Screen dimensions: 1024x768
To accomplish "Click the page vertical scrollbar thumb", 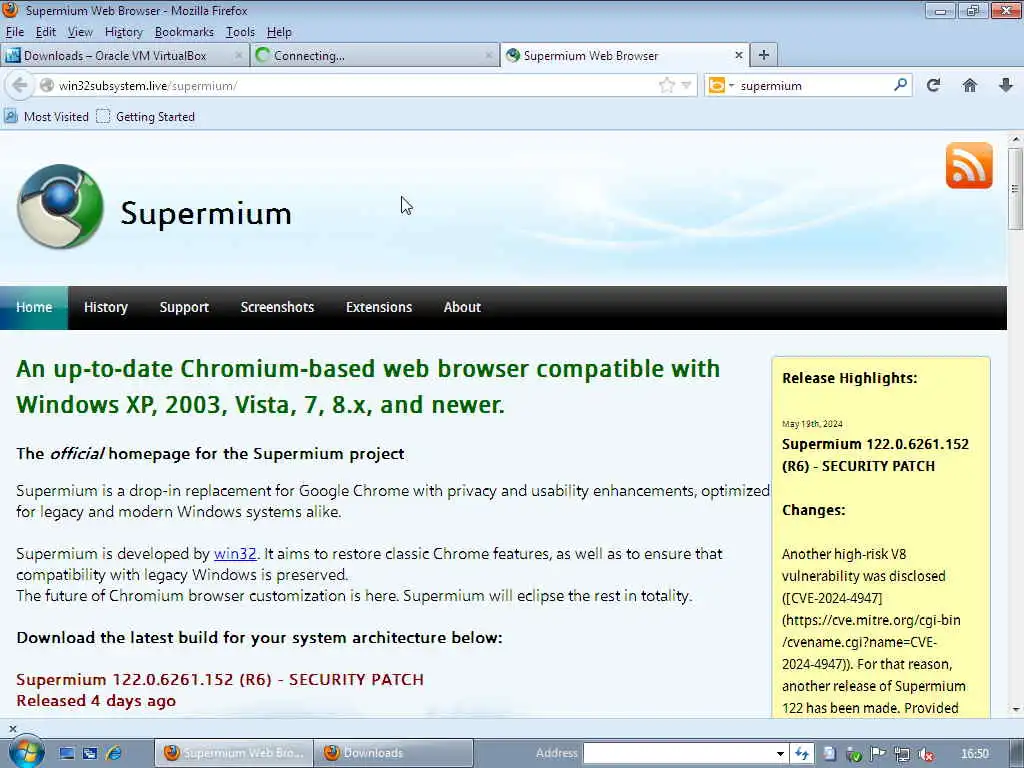I will coord(1015,189).
